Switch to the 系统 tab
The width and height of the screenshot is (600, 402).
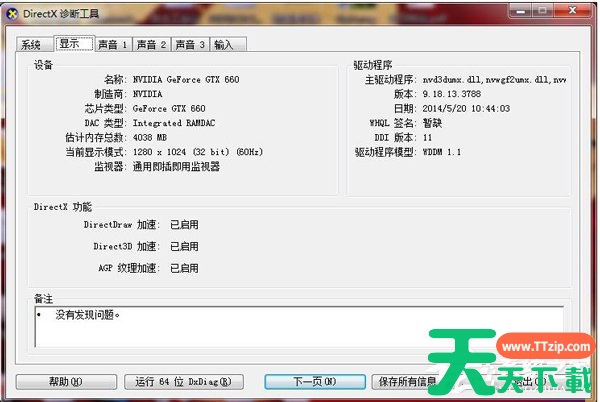coord(34,44)
